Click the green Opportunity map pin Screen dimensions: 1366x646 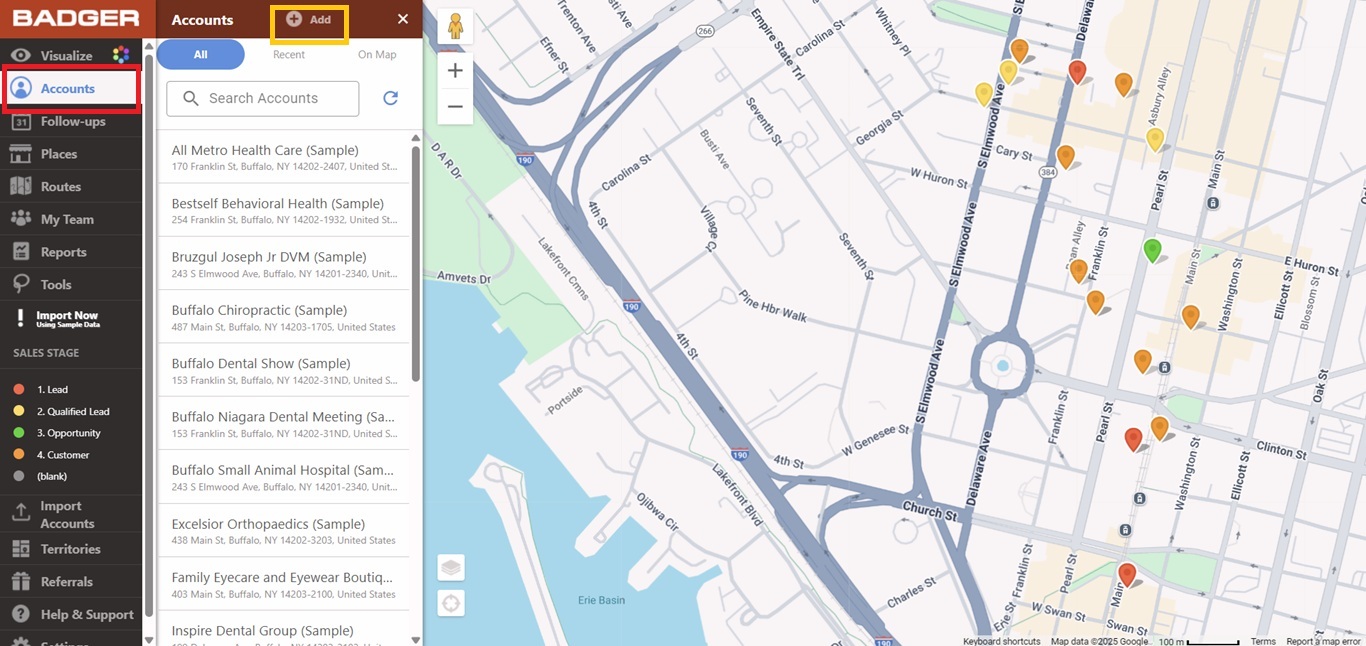(x=1152, y=250)
